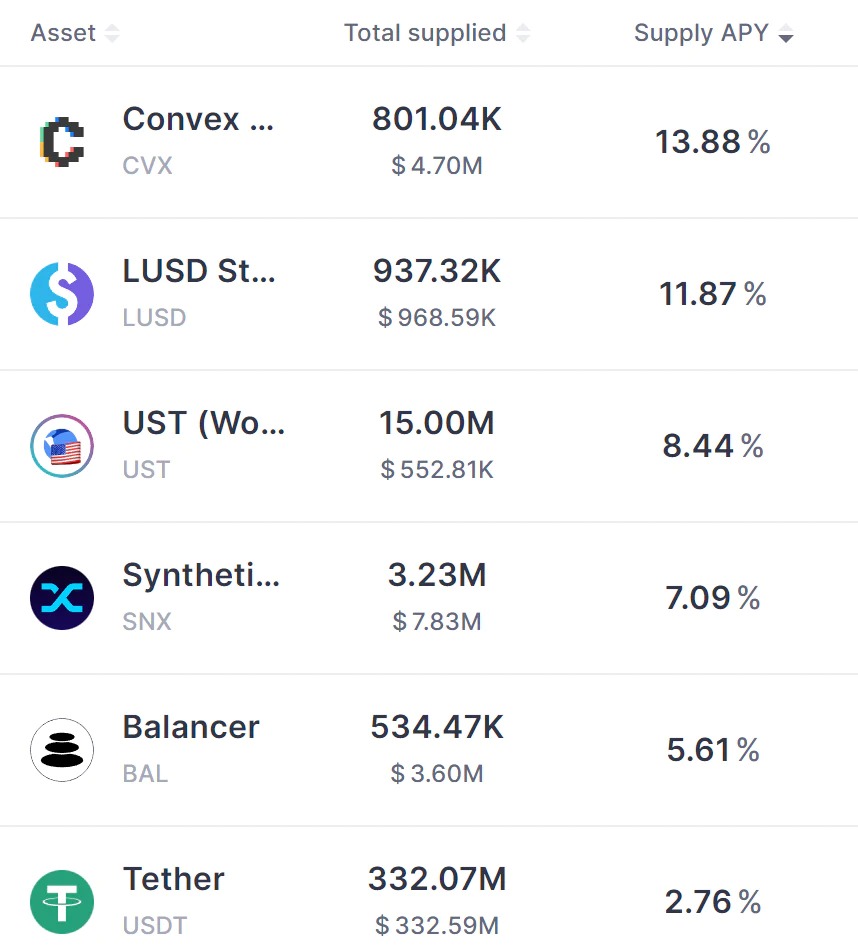Open the LUSD Stablecoin name link

198,272
